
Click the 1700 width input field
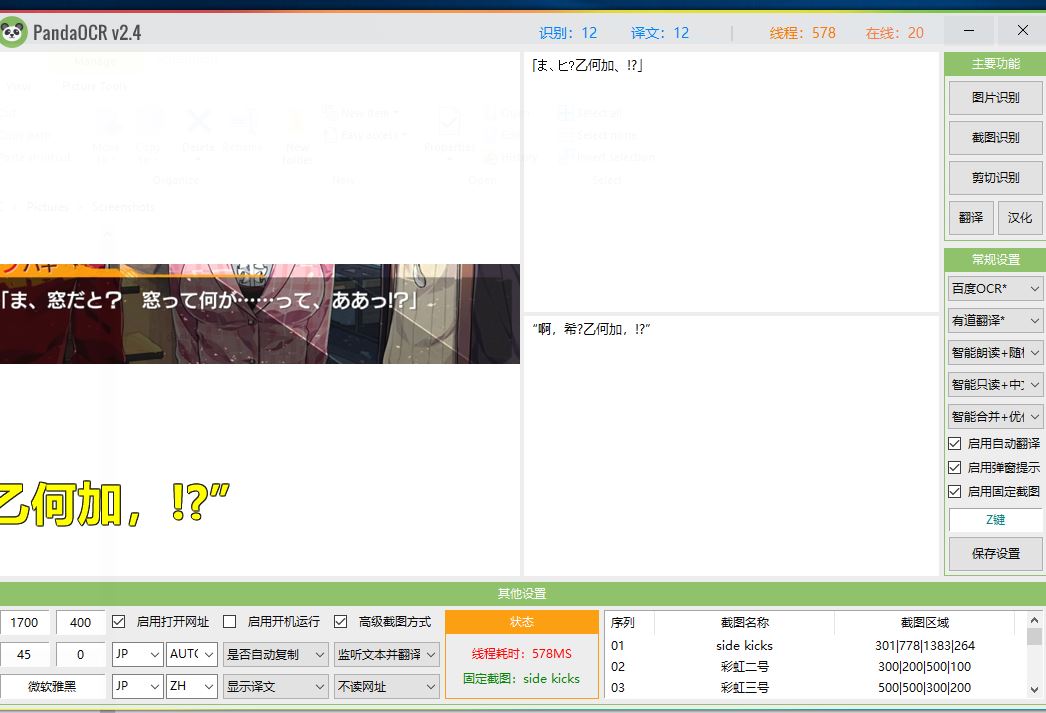click(x=25, y=622)
